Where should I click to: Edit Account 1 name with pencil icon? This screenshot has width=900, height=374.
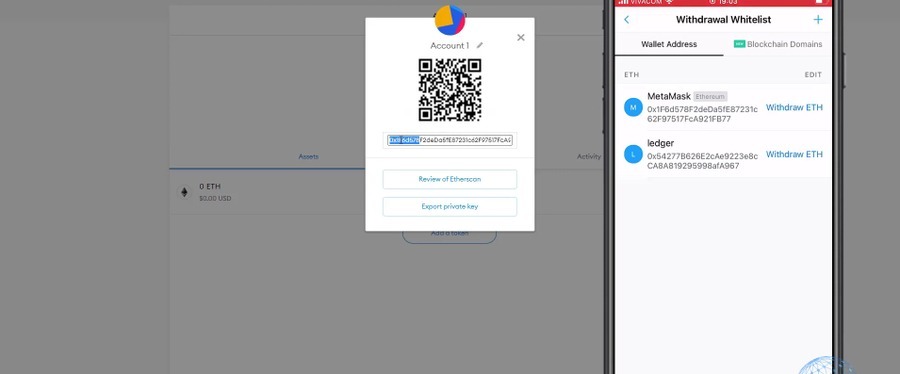click(x=480, y=45)
